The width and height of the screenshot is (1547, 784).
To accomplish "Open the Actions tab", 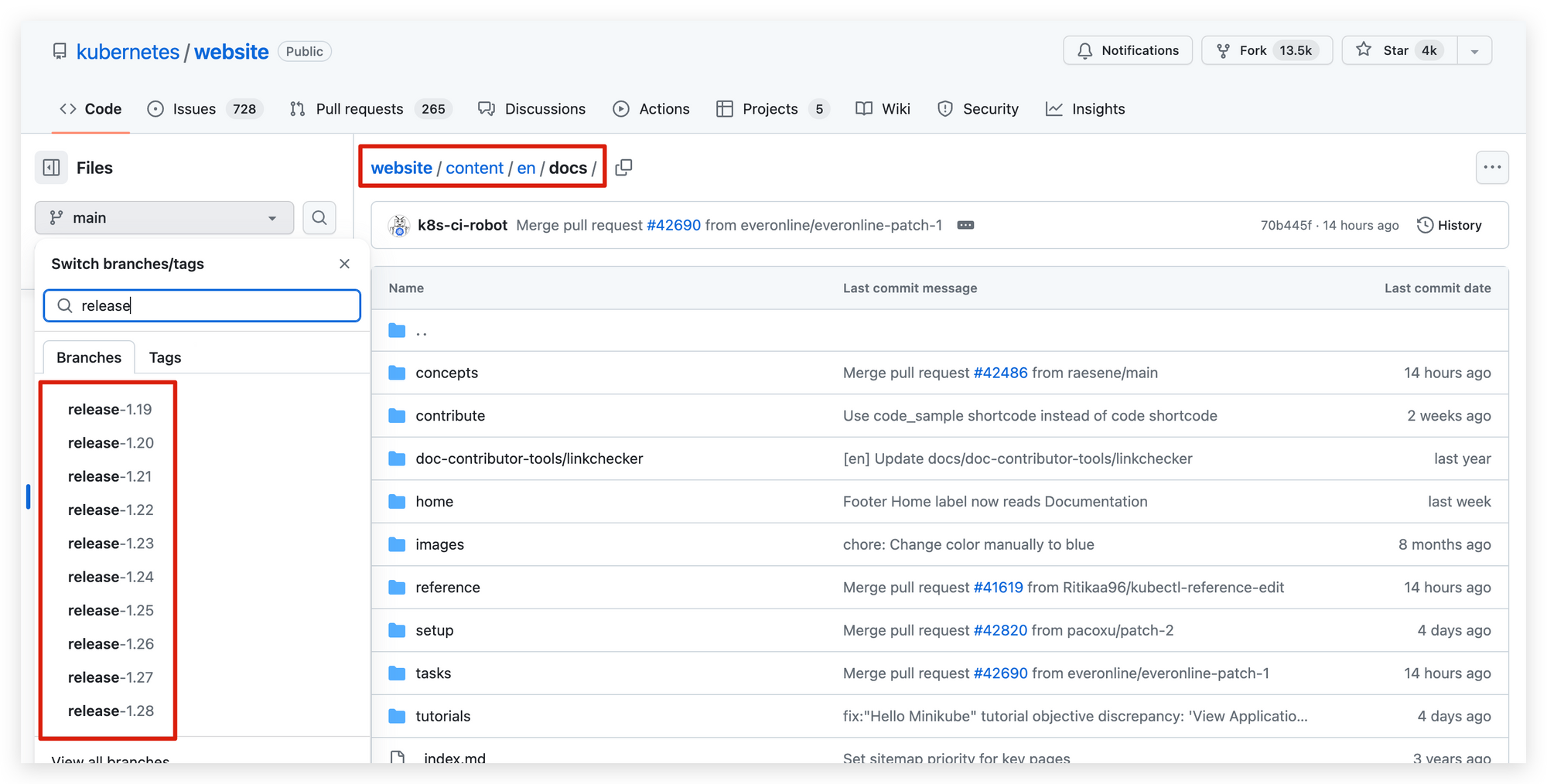I will pos(651,109).
